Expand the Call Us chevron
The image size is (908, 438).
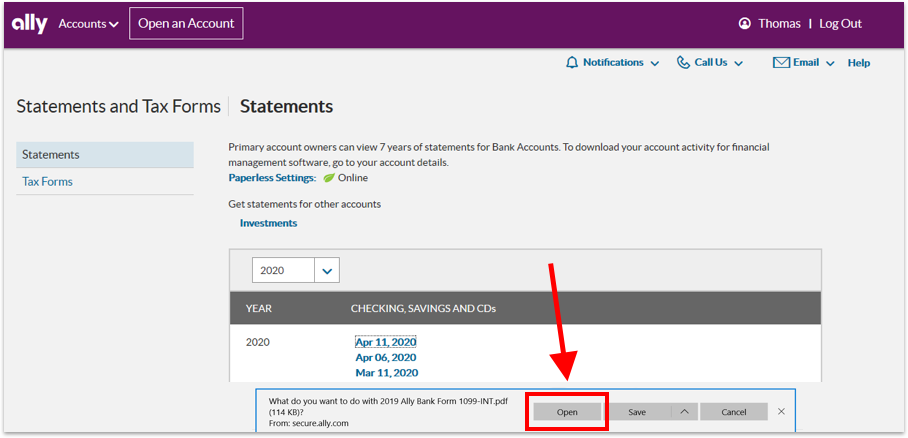pyautogui.click(x=738, y=63)
